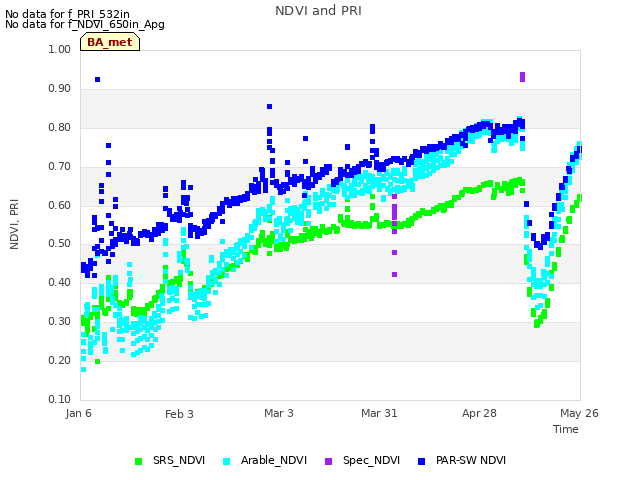This screenshot has height=480, width=640.
Task: Click the blue PAR-SW NDVI legend swatch
Action: [422, 461]
